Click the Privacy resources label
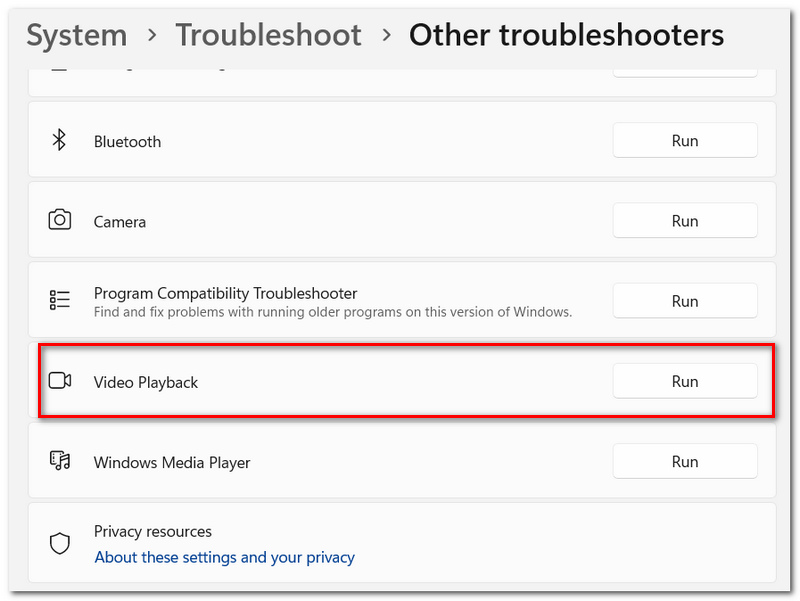This screenshot has width=800, height=601. [153, 532]
